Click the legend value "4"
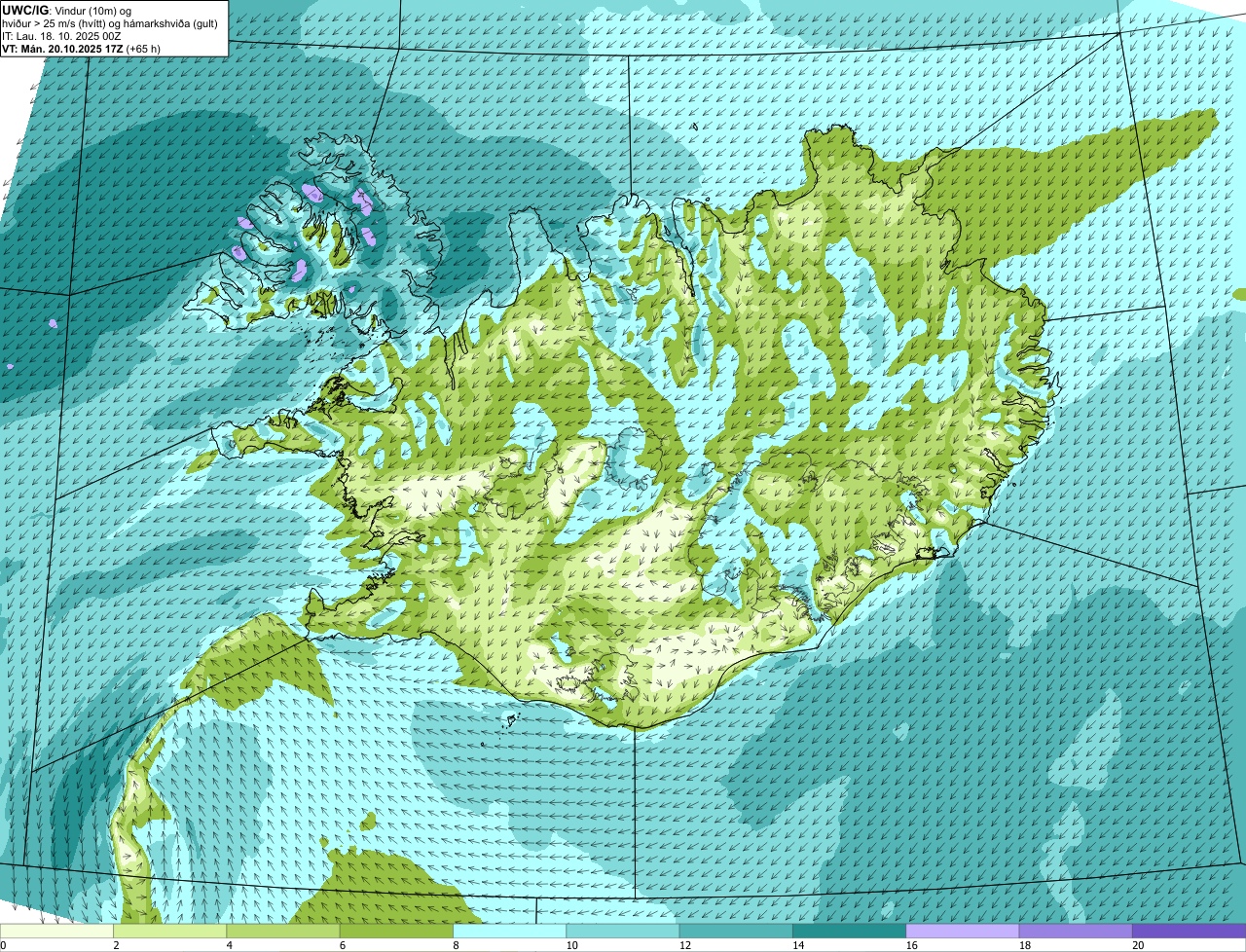This screenshot has height=952, width=1246. tap(229, 945)
